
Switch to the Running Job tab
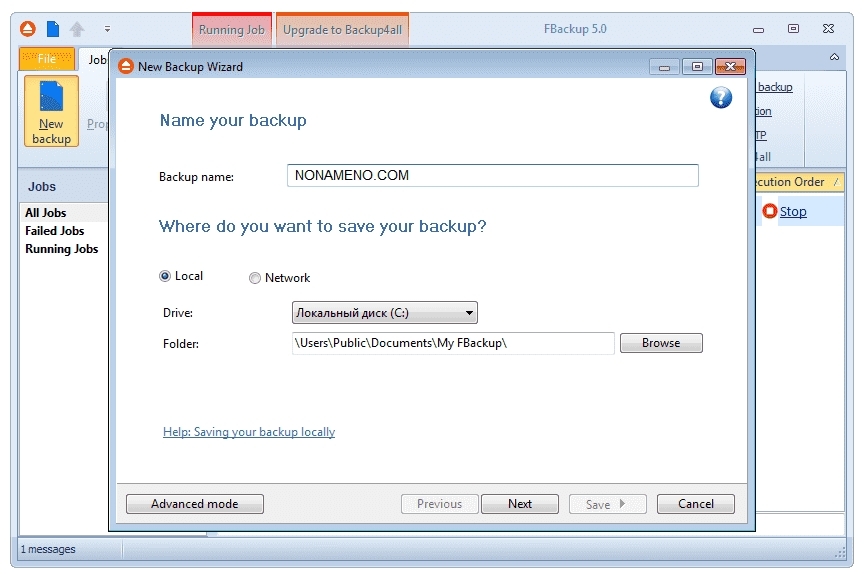tap(232, 30)
